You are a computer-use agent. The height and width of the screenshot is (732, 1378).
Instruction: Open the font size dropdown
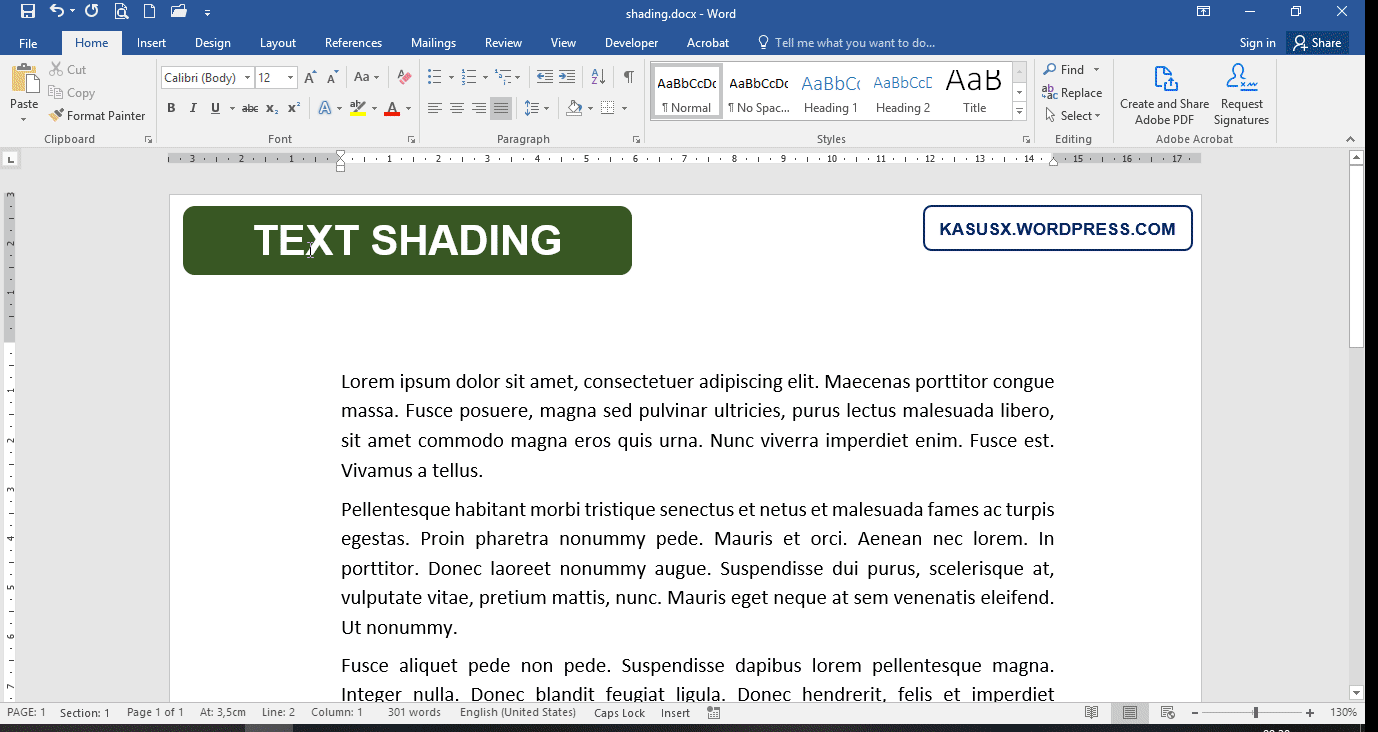(x=290, y=77)
